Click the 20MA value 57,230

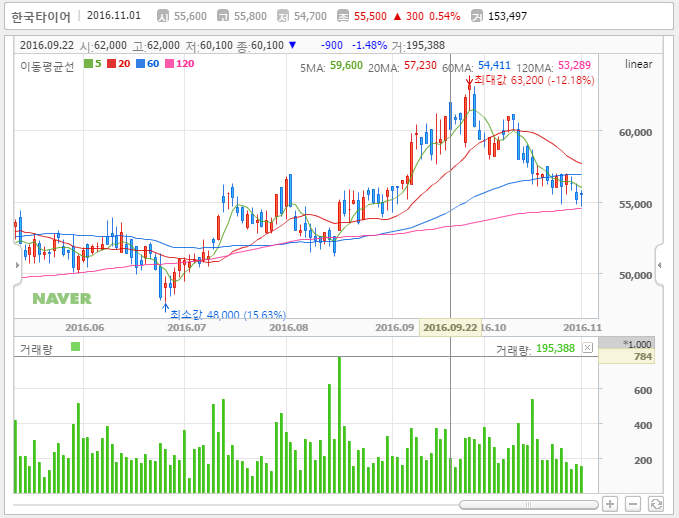point(420,65)
